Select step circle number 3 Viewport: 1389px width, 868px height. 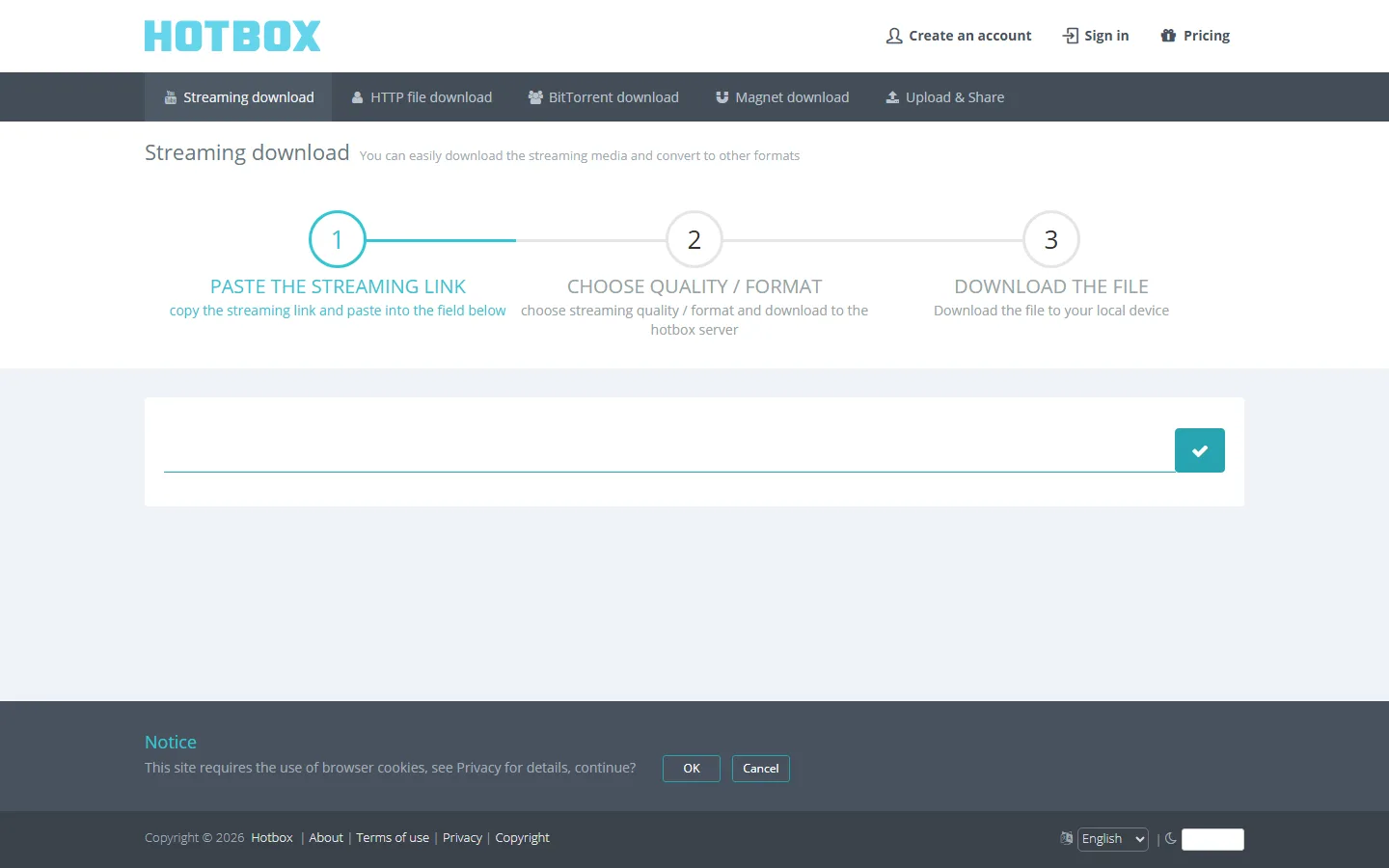1051,239
